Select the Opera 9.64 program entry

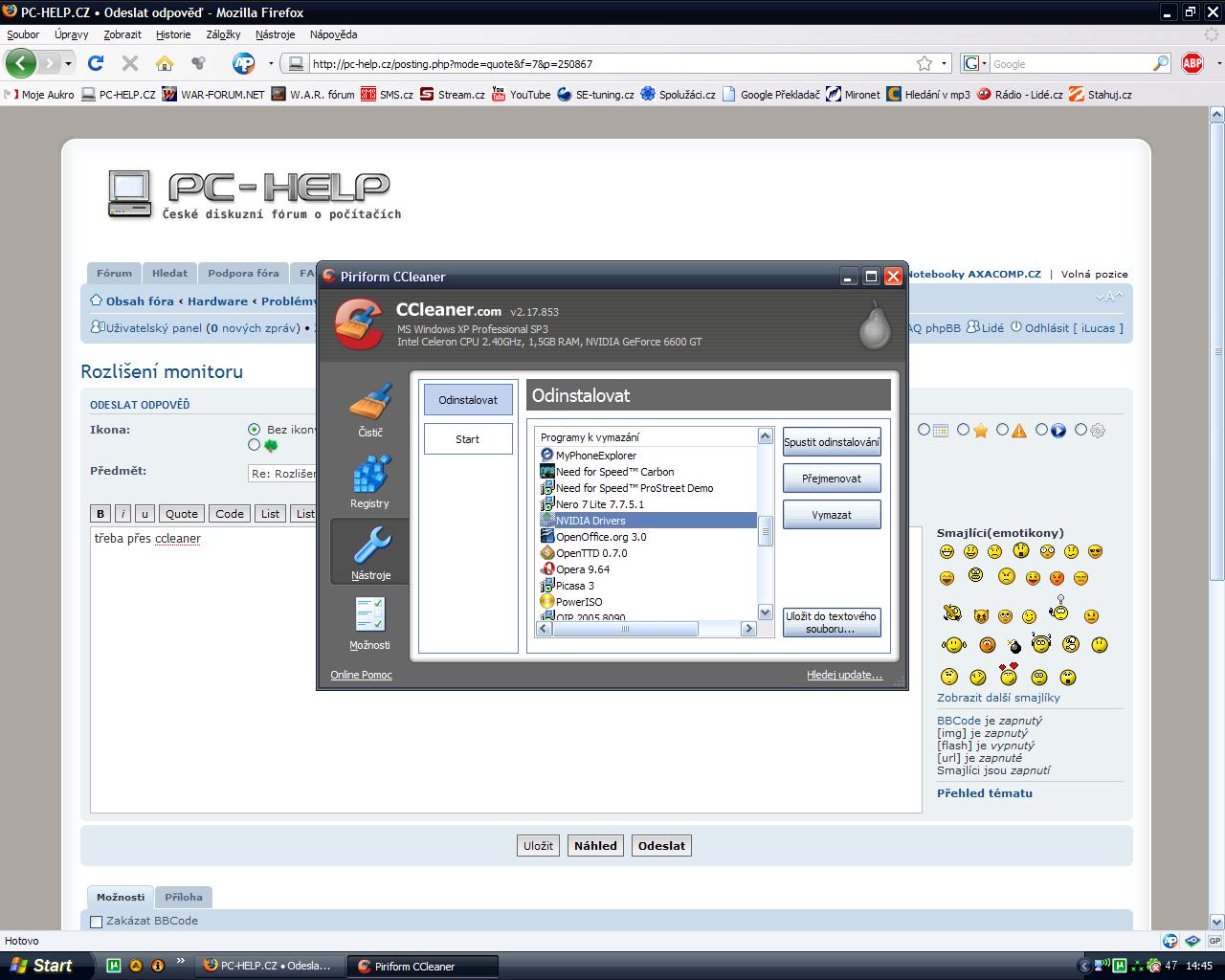pos(583,569)
